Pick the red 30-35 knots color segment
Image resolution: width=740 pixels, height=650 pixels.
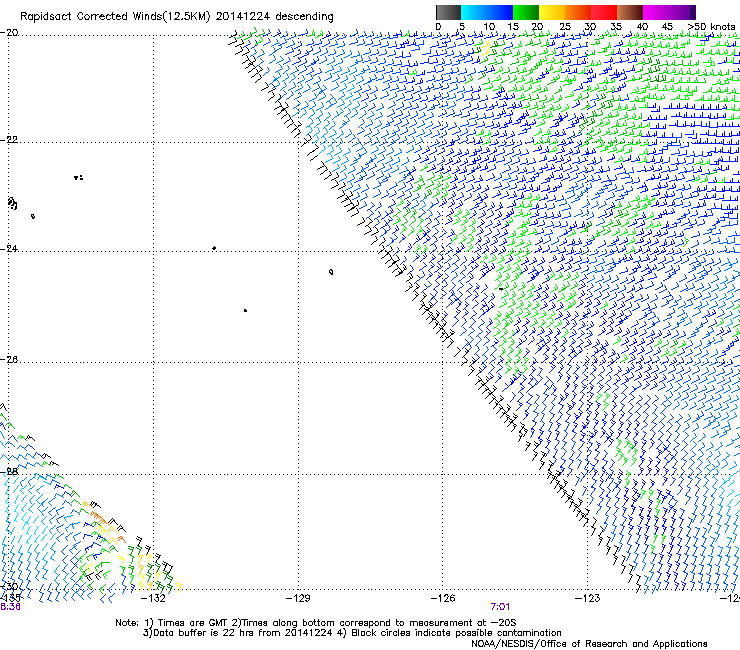pos(604,12)
